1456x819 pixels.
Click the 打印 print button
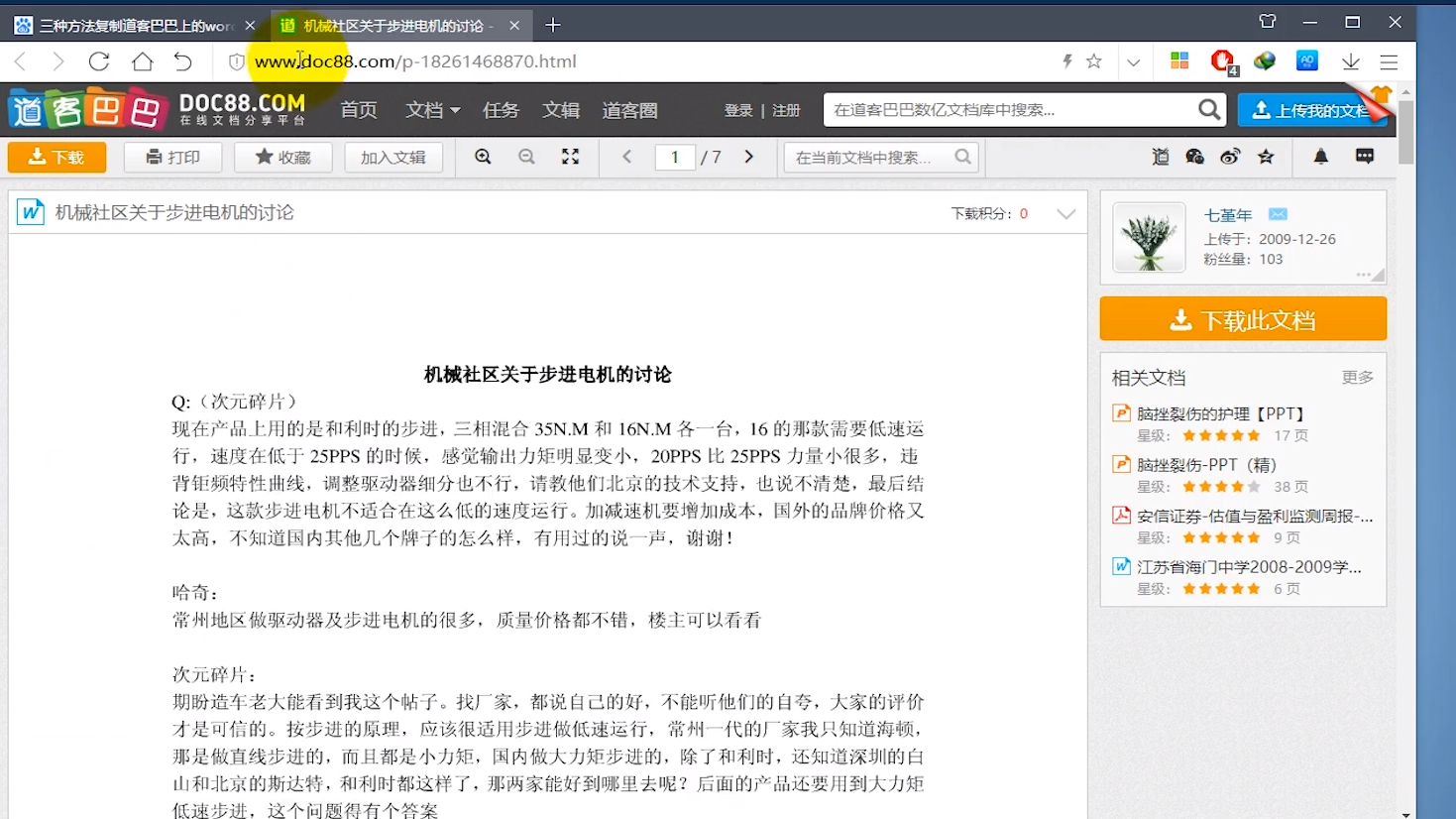[172, 157]
